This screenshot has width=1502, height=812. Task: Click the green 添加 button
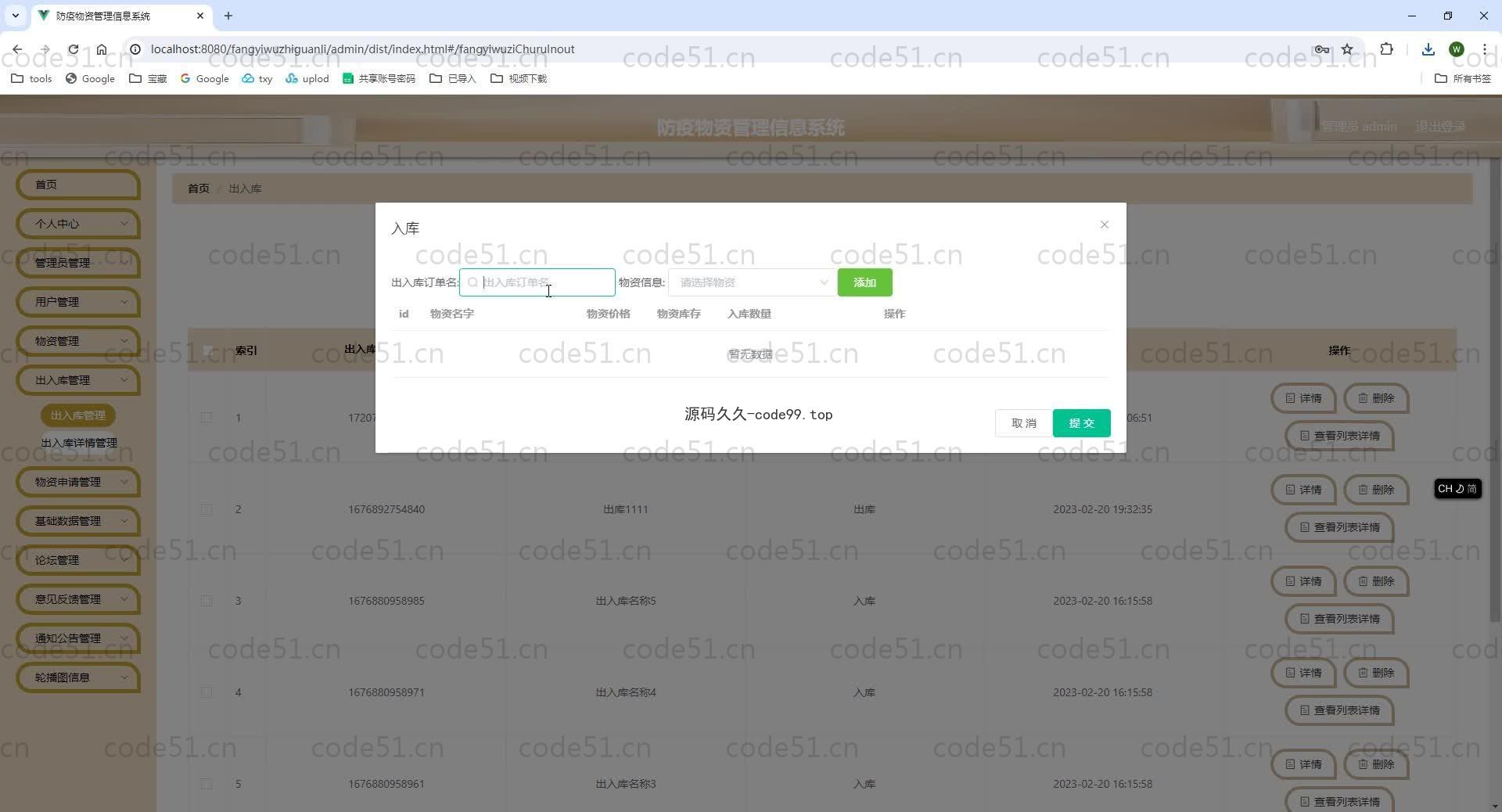tap(864, 282)
